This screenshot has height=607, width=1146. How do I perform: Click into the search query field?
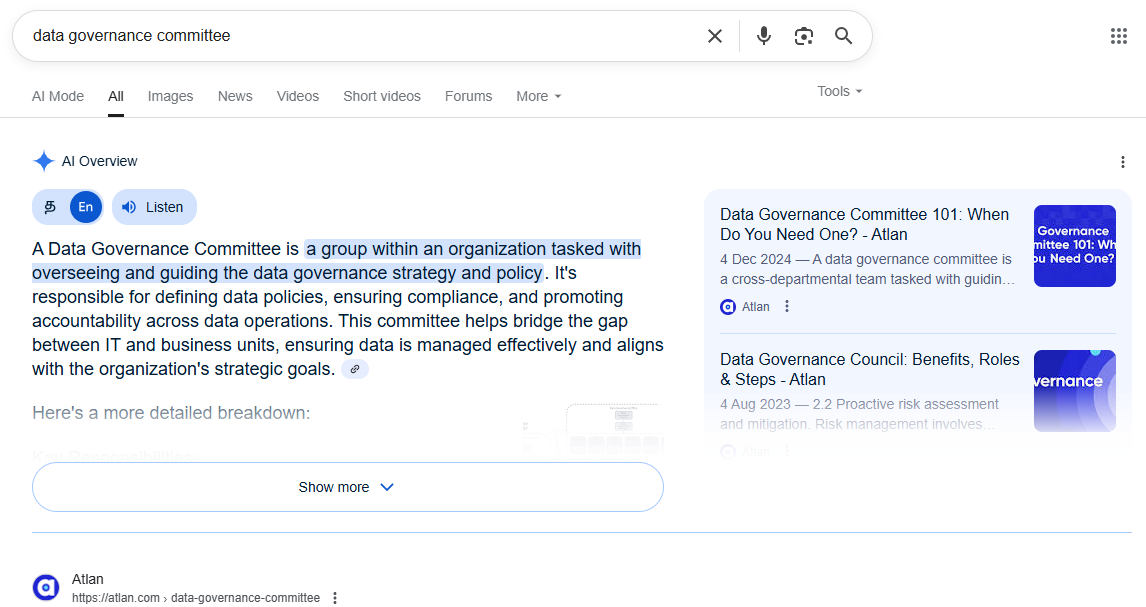pos(362,36)
